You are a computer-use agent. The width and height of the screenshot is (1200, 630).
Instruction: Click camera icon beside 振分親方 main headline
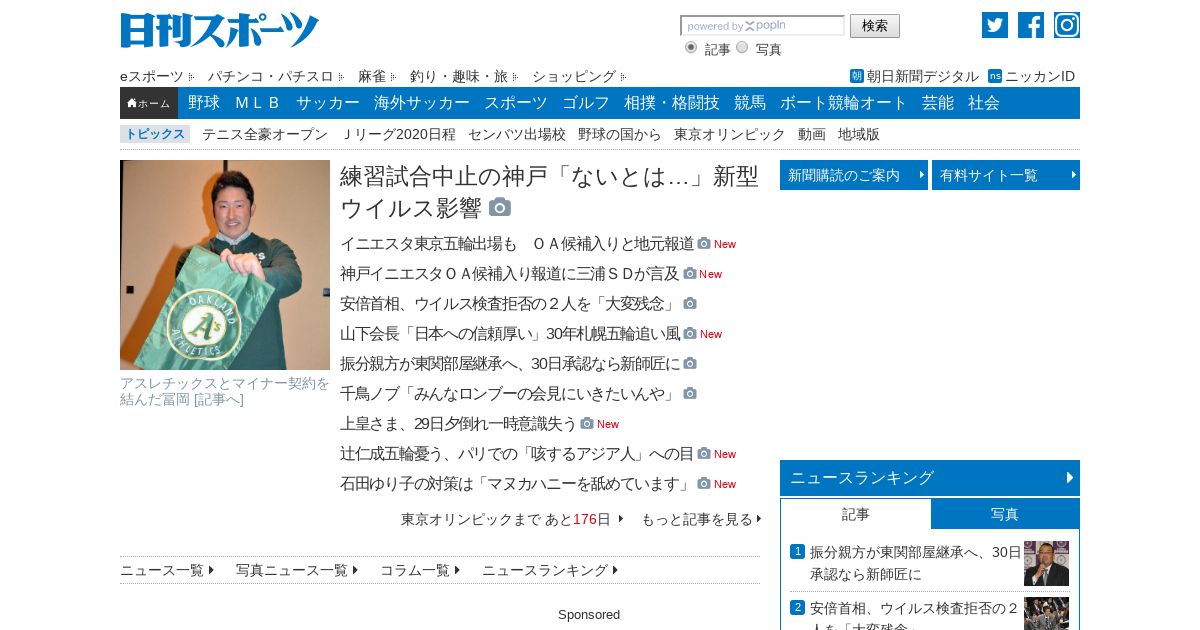pyautogui.click(x=690, y=363)
